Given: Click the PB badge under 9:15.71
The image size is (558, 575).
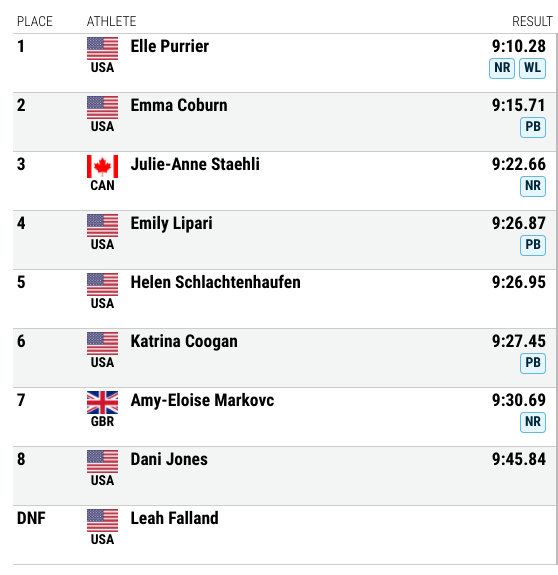Looking at the screenshot, I should (533, 127).
